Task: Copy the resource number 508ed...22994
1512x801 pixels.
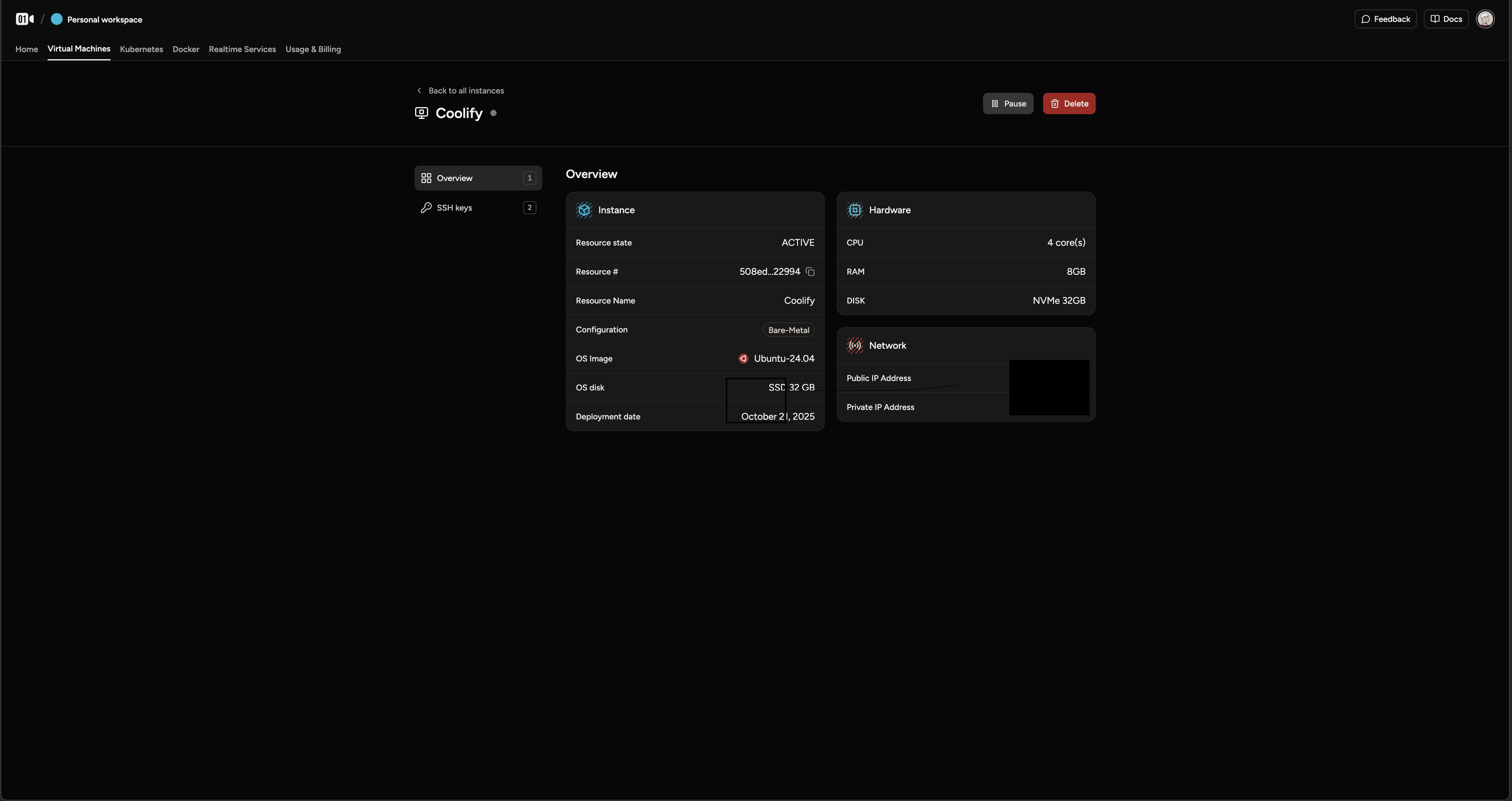Action: 810,272
